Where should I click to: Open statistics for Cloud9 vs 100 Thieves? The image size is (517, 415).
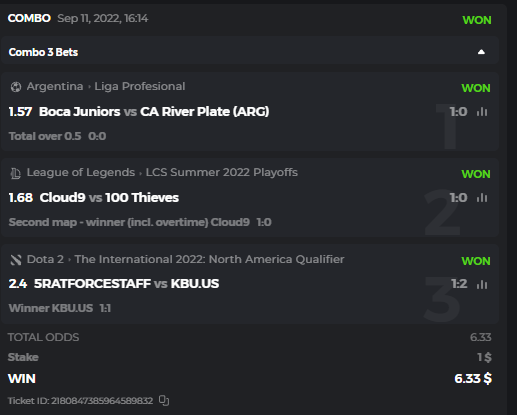(x=482, y=198)
